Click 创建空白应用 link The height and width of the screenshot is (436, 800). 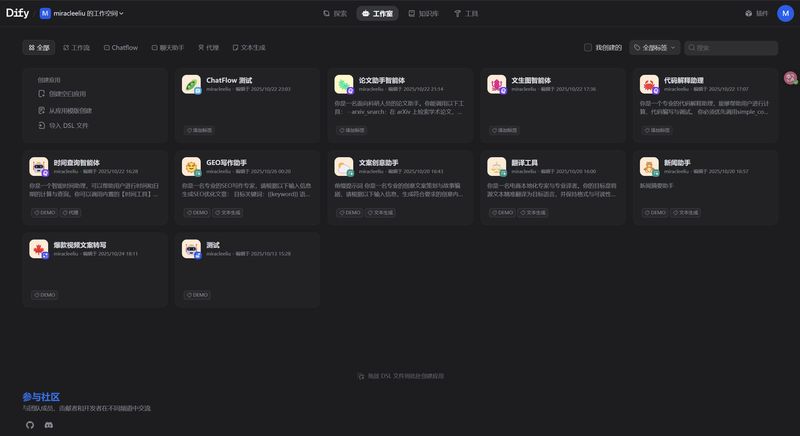point(67,94)
